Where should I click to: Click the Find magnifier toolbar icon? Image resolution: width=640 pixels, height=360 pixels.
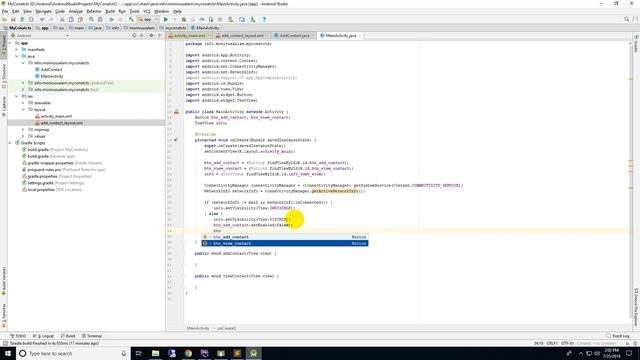(91, 19)
